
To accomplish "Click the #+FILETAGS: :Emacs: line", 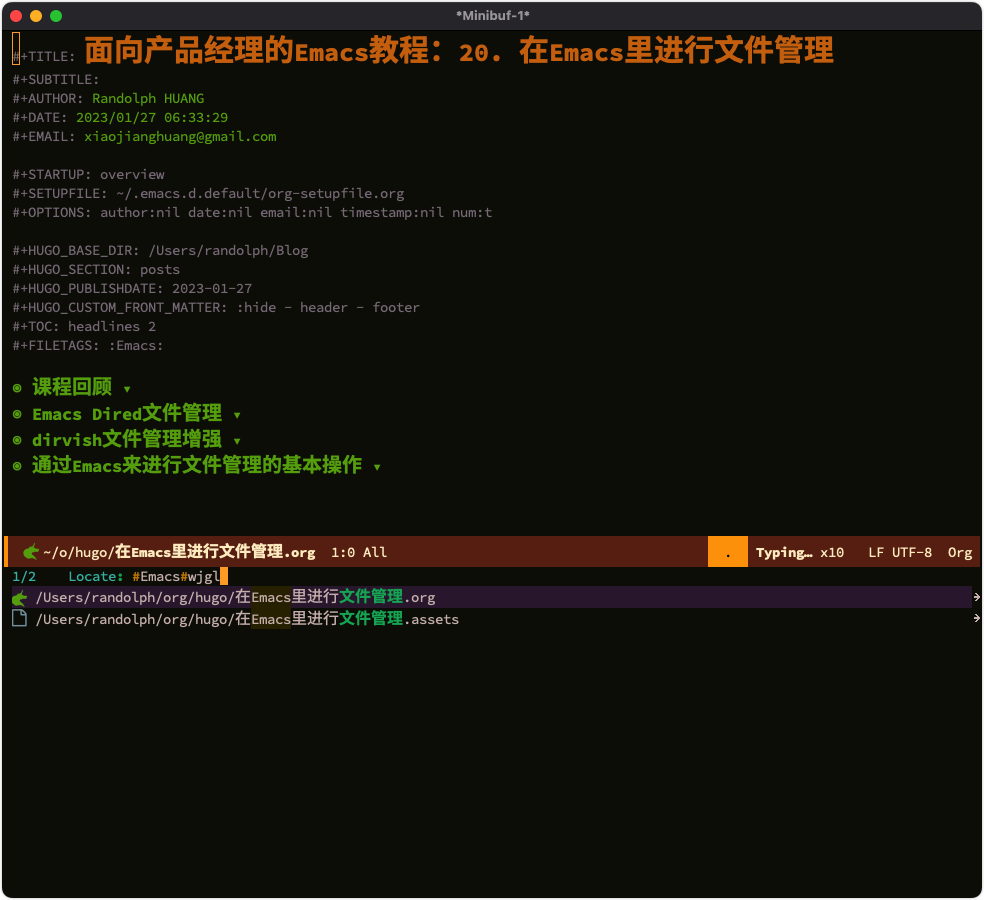I will tap(88, 346).
